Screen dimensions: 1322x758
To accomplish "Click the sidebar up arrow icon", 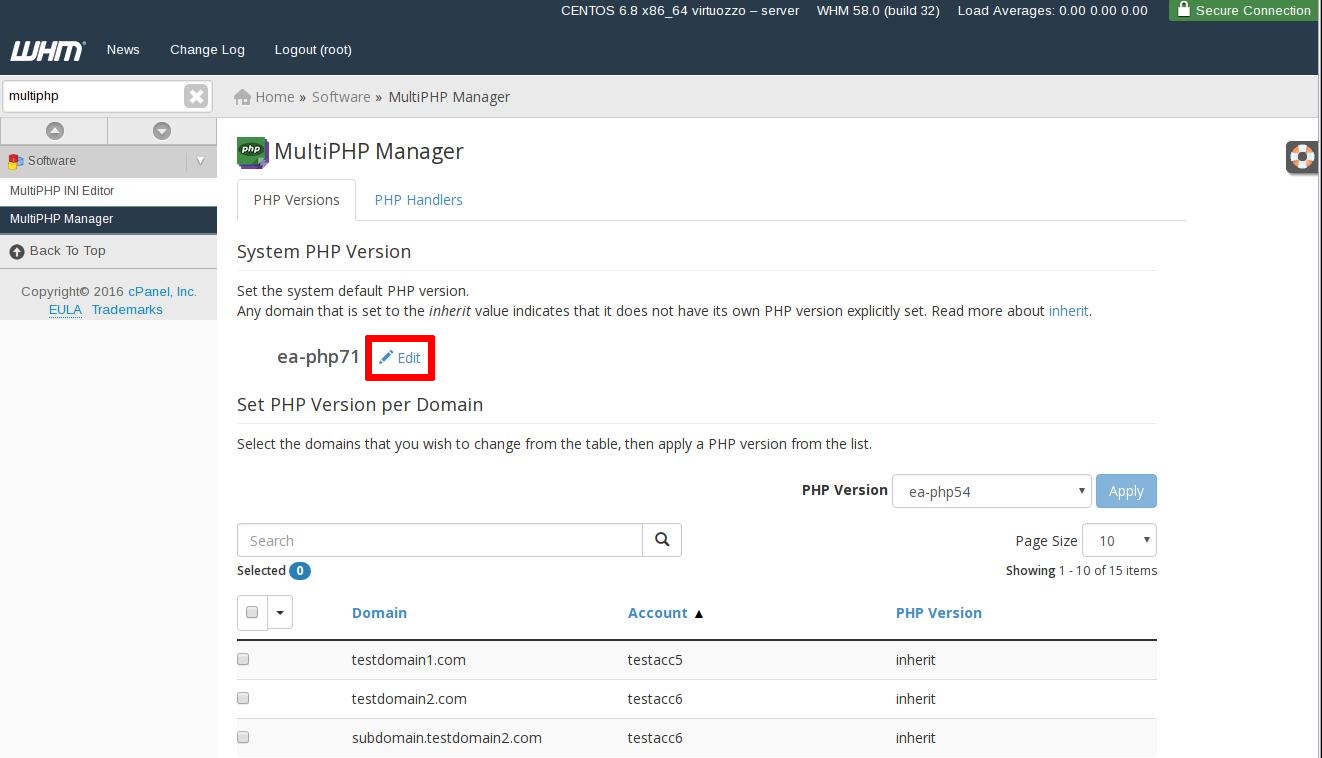I will tap(55, 131).
